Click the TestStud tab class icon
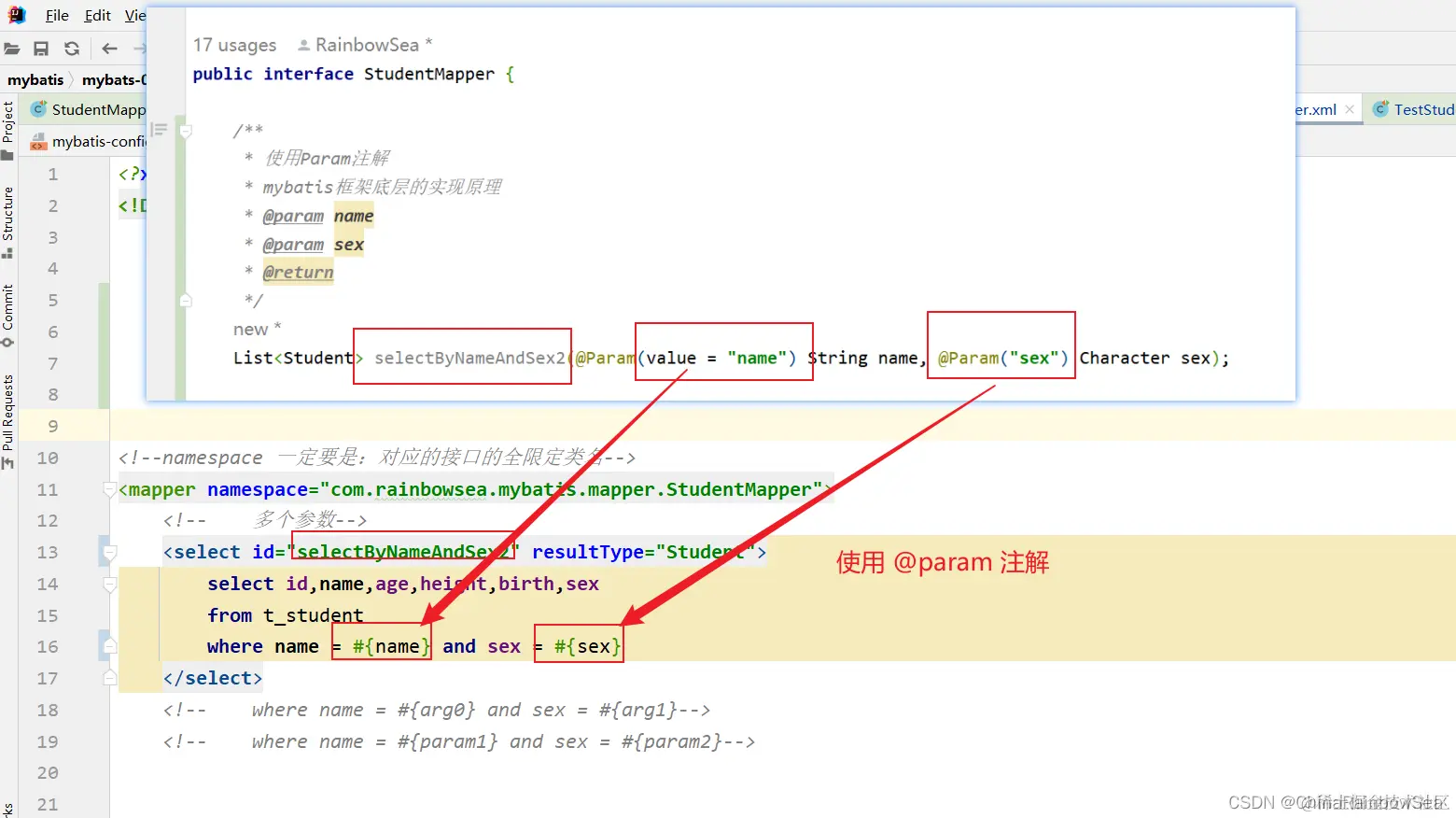This screenshot has height=818, width=1456. point(1380,109)
